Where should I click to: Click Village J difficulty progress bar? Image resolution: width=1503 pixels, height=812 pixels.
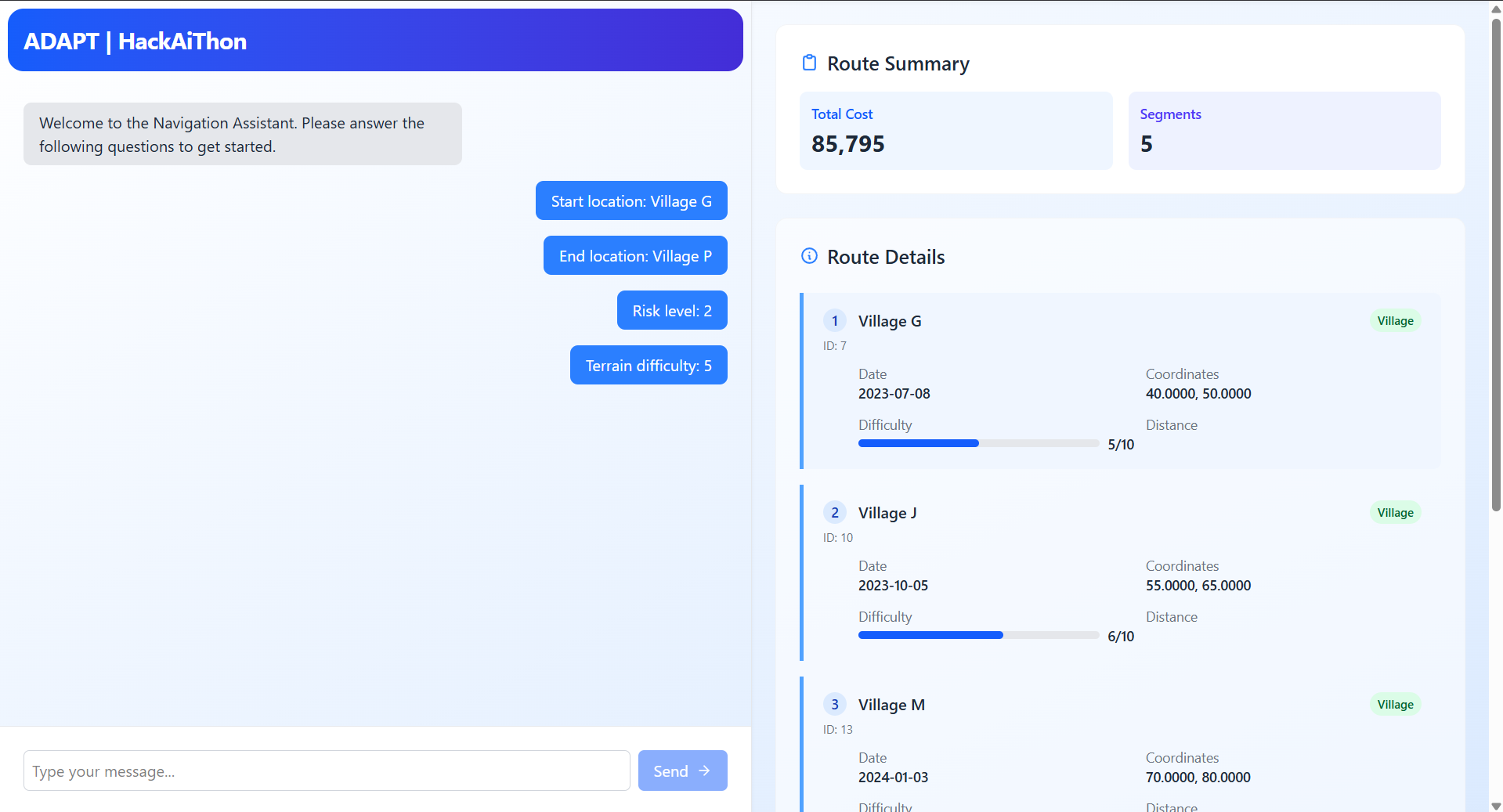[x=978, y=636]
